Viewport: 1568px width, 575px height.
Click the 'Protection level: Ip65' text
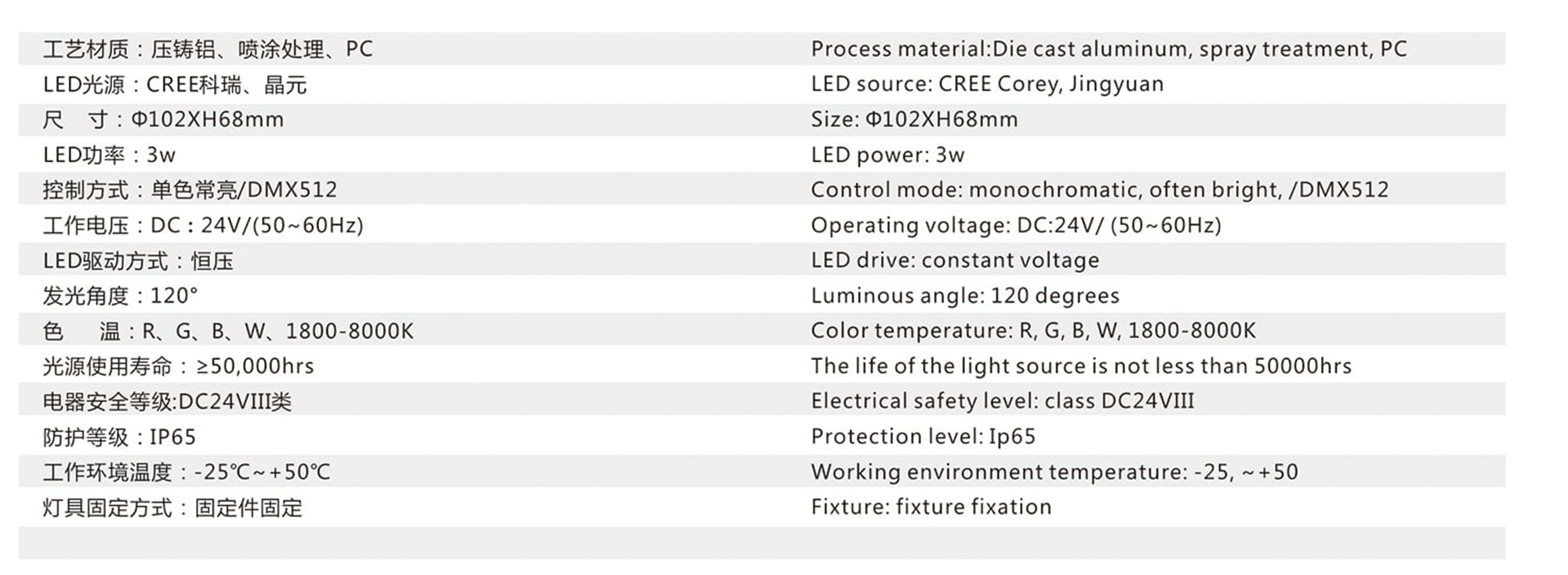[x=923, y=436]
